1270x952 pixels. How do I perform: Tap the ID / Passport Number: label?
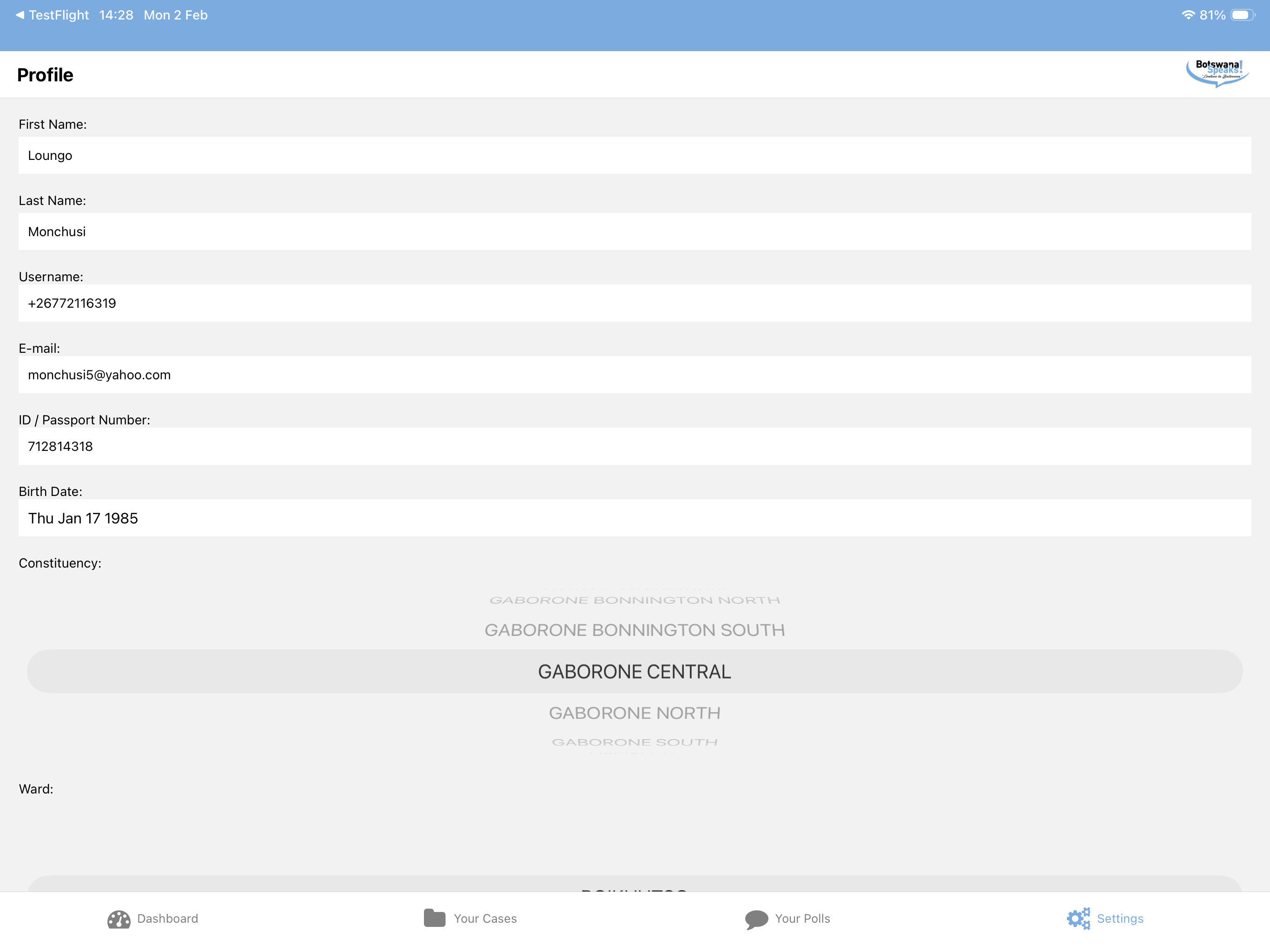tap(85, 420)
